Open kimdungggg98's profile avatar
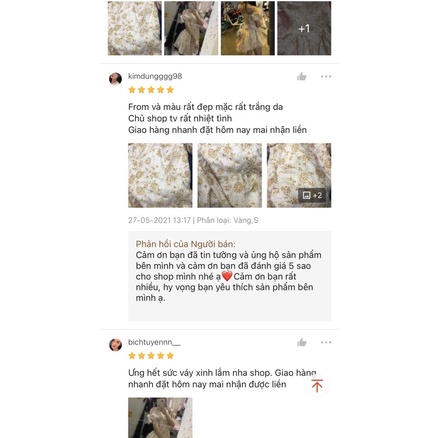The height and width of the screenshot is (438, 438). 115,79
